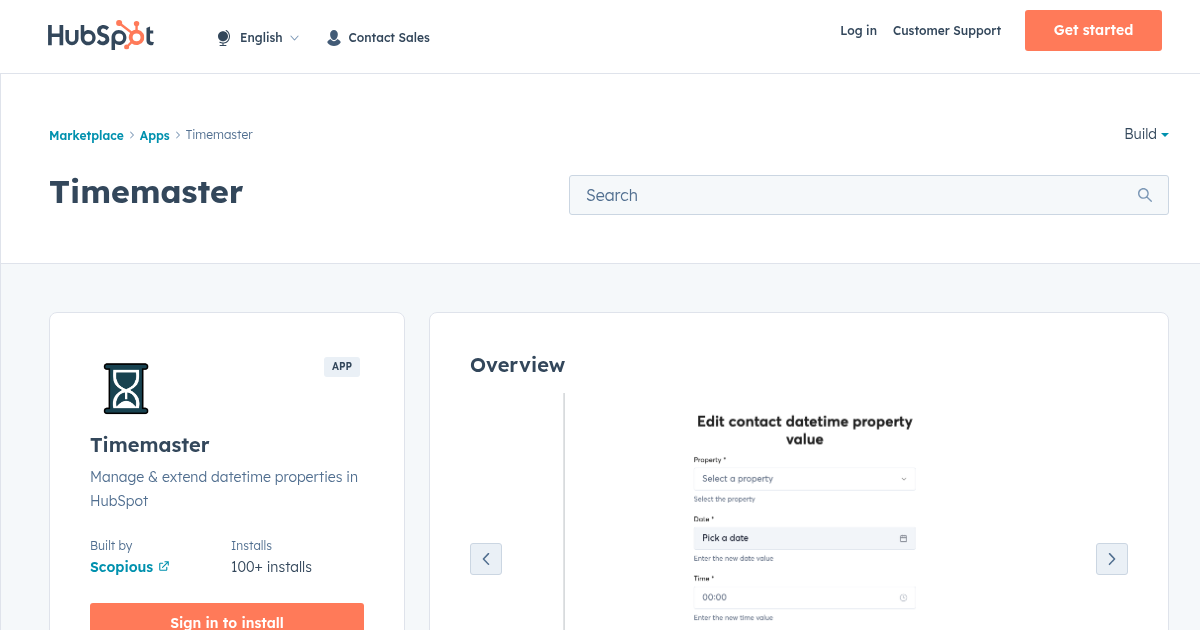Show next overview slide
Viewport: 1200px width, 630px height.
tap(1112, 559)
